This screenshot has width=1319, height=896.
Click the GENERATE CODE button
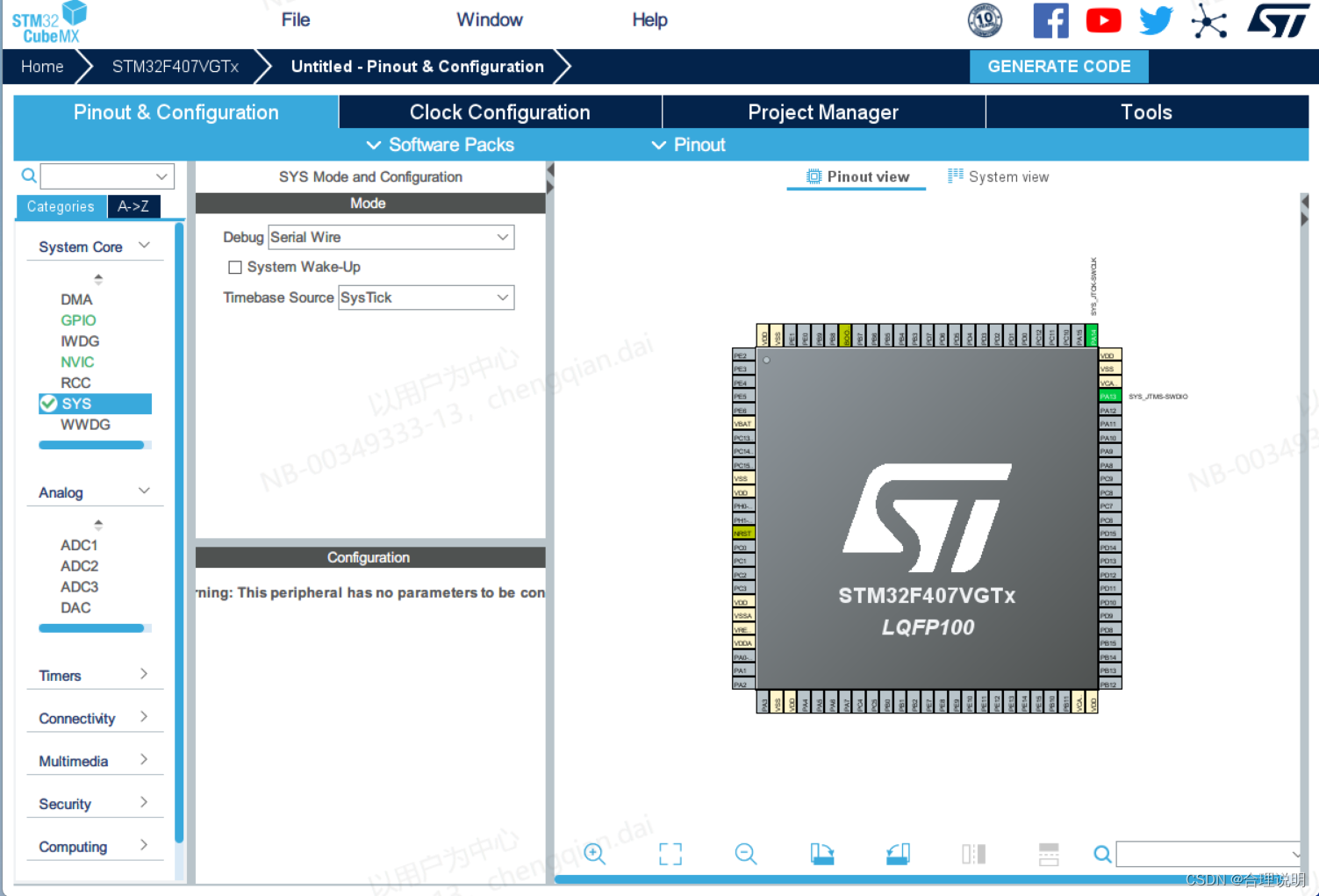click(1059, 67)
